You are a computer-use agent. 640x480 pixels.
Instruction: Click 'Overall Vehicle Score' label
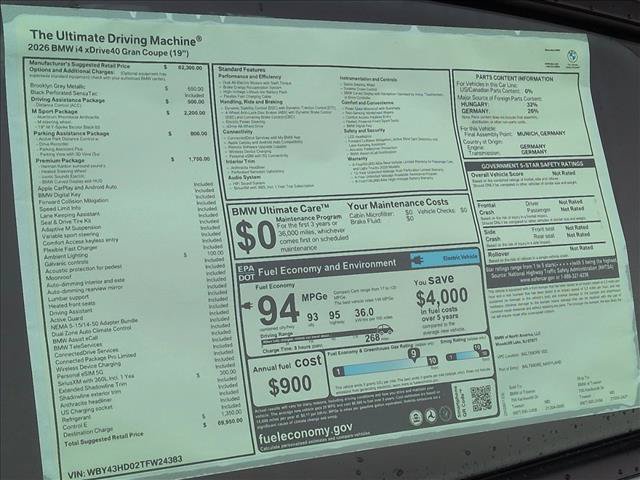497,174
